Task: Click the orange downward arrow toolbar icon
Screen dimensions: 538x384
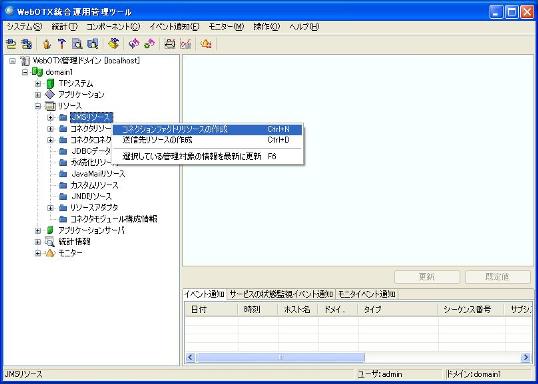Action: click(47, 44)
